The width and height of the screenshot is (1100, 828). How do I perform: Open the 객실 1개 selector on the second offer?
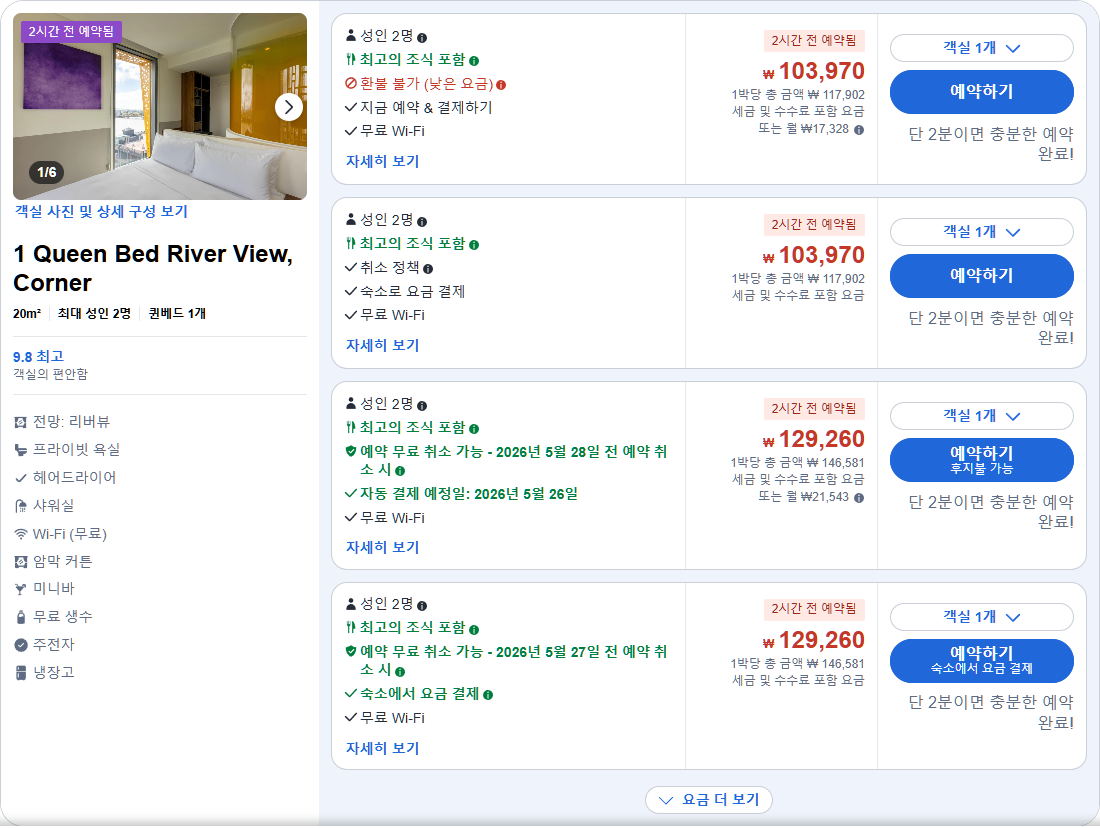[981, 231]
